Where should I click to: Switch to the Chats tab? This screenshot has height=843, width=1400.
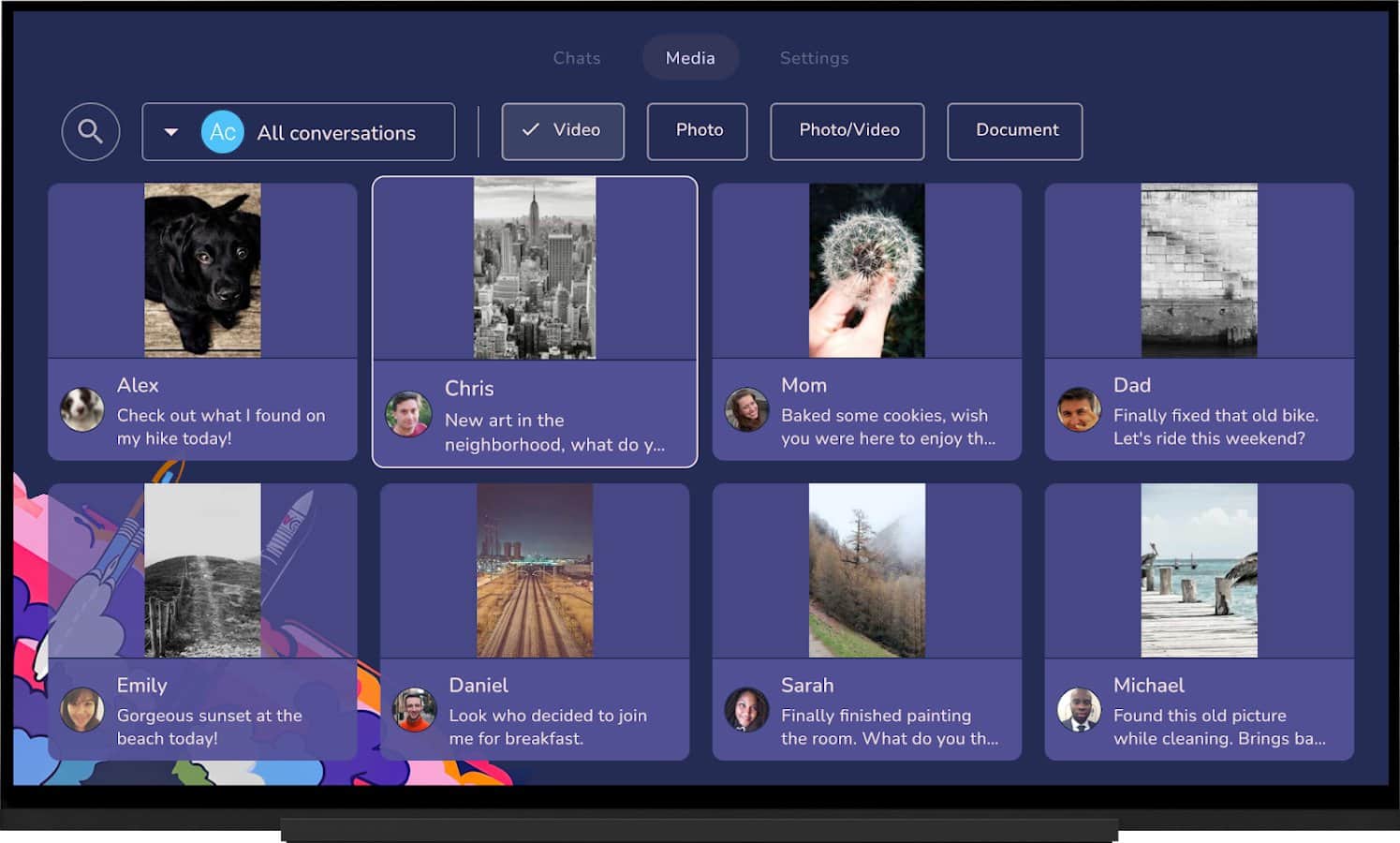(576, 58)
